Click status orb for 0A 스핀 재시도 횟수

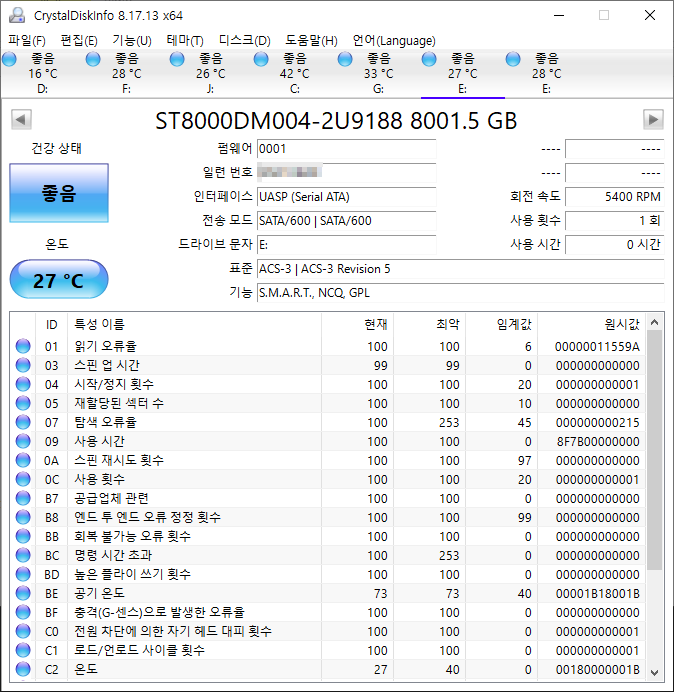click(x=23, y=460)
